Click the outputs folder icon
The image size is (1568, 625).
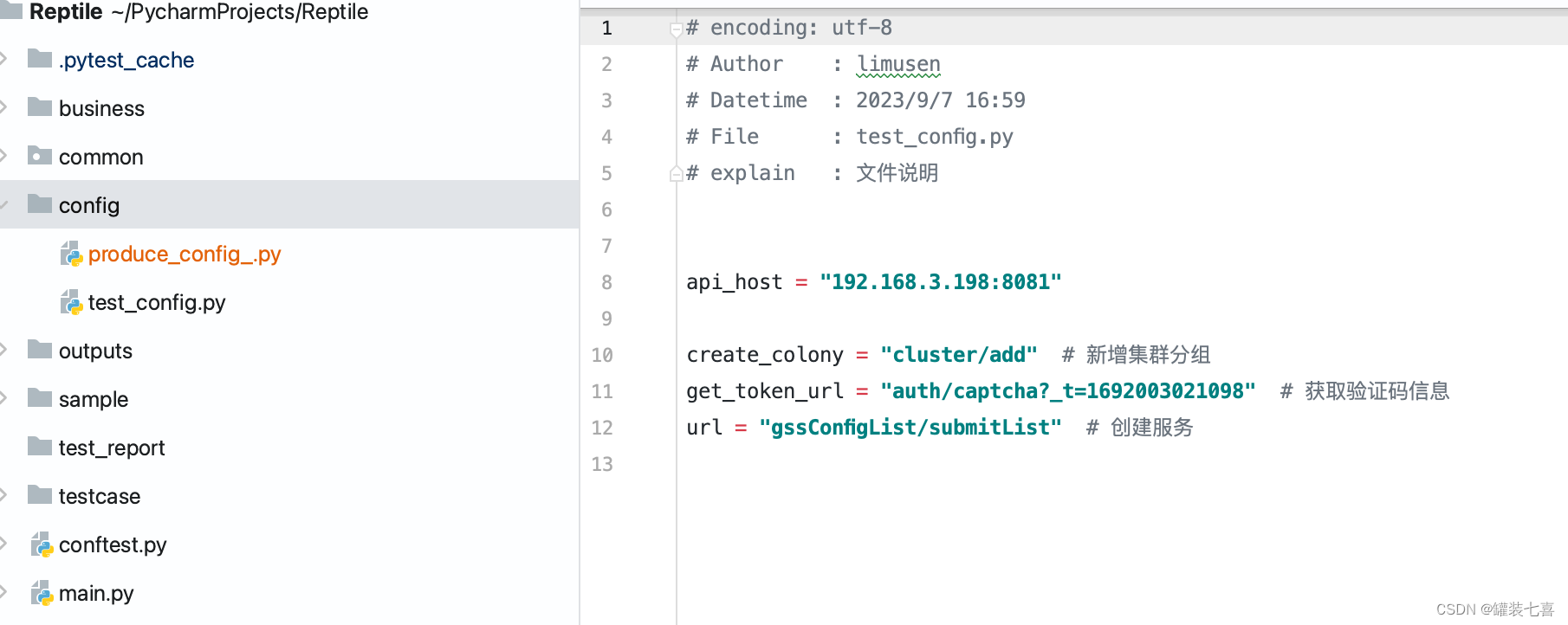[40, 350]
